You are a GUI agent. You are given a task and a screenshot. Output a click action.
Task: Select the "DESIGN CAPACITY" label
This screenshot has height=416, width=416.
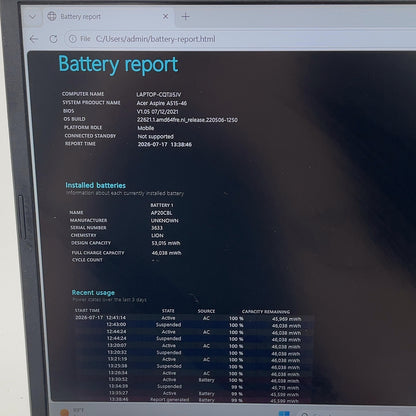pos(91,243)
